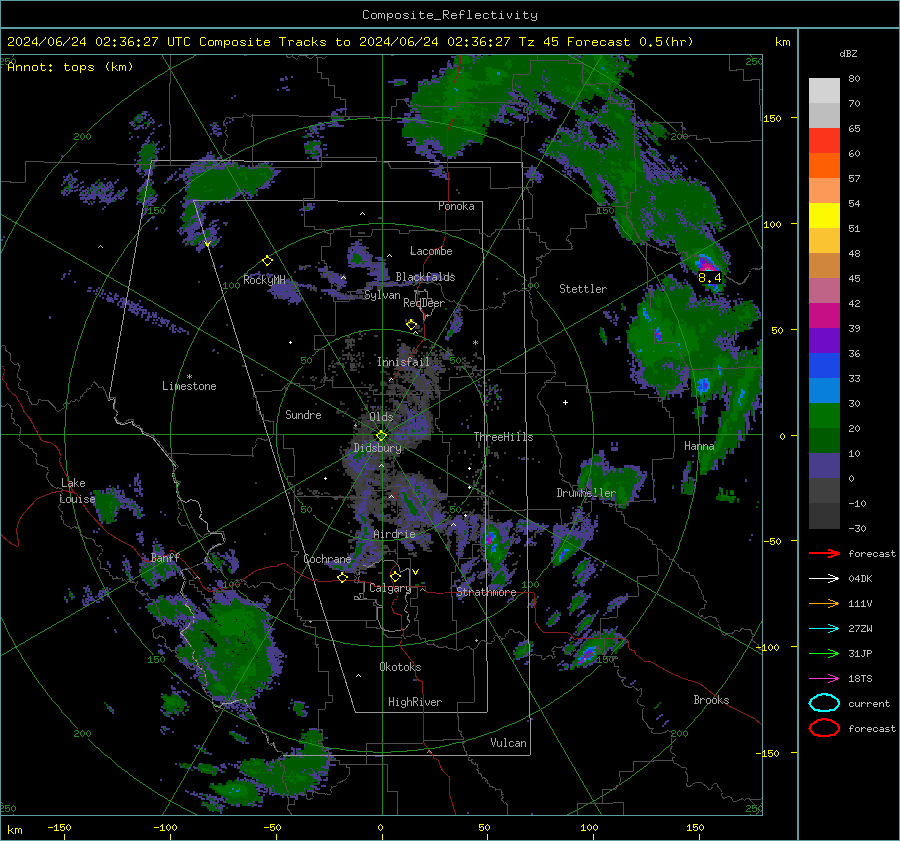Click the Olds city label

[x=381, y=417]
